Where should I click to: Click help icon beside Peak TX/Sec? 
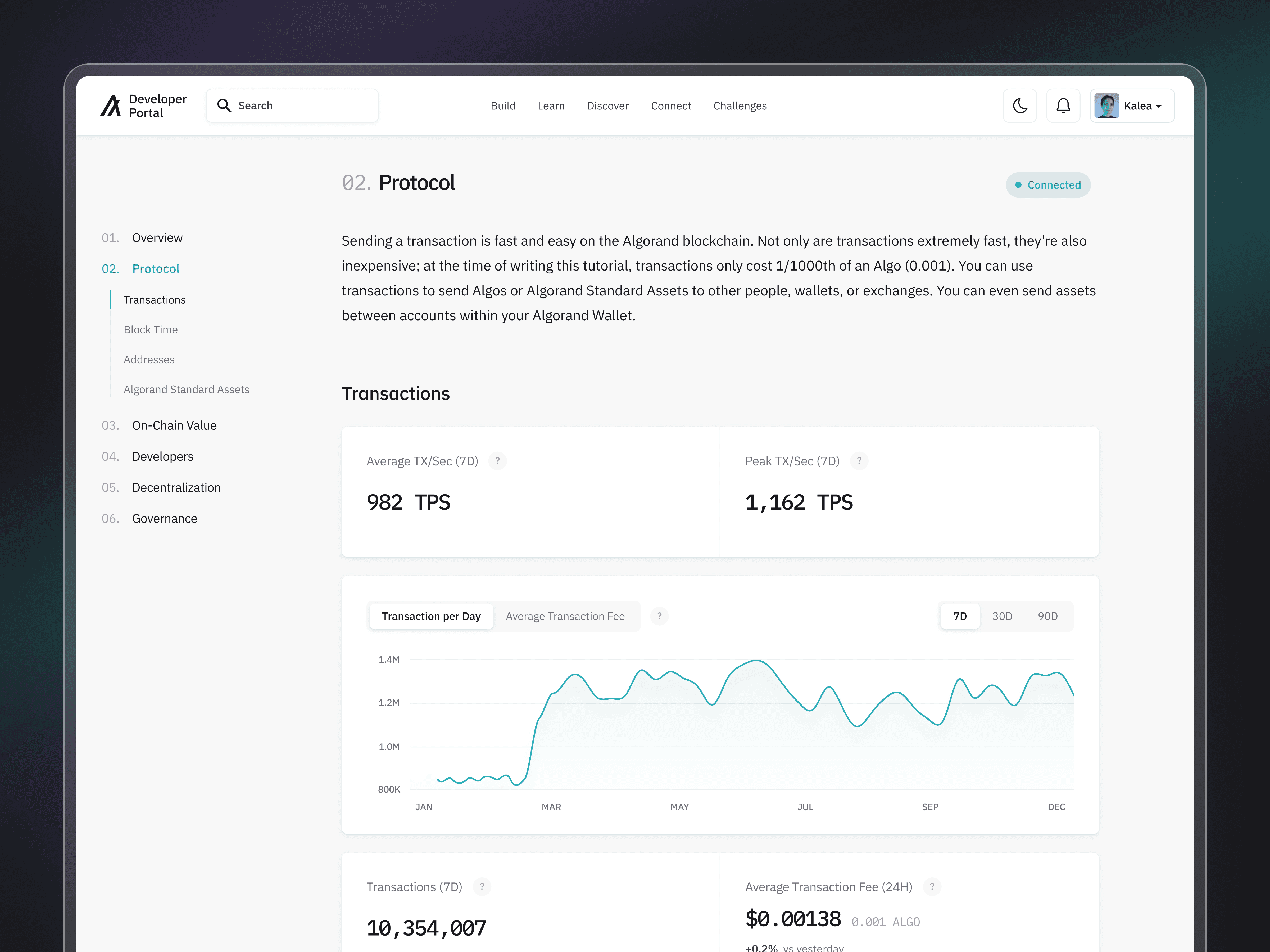[858, 461]
